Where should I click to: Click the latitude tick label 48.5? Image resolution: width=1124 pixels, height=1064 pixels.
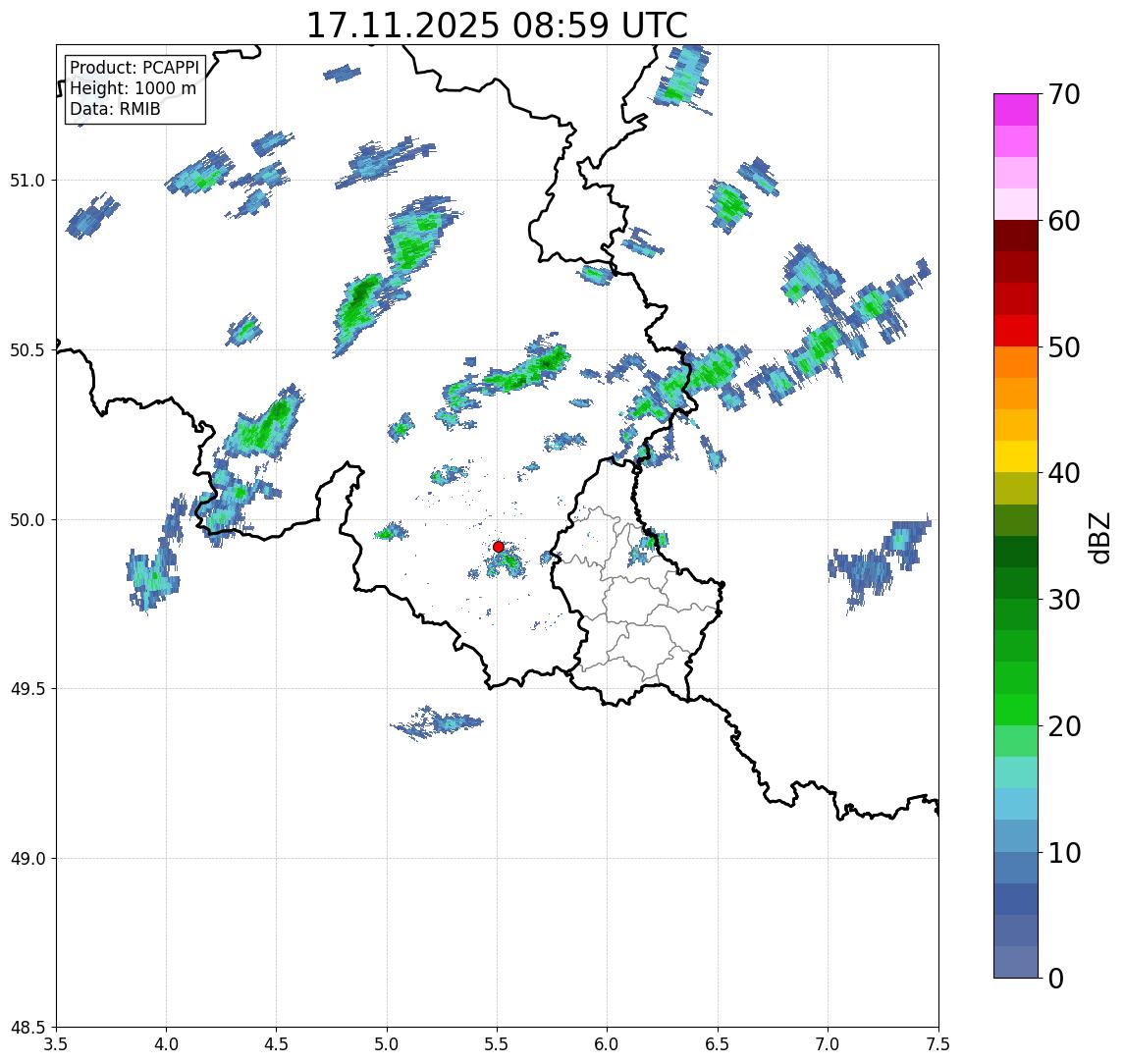[x=27, y=1028]
